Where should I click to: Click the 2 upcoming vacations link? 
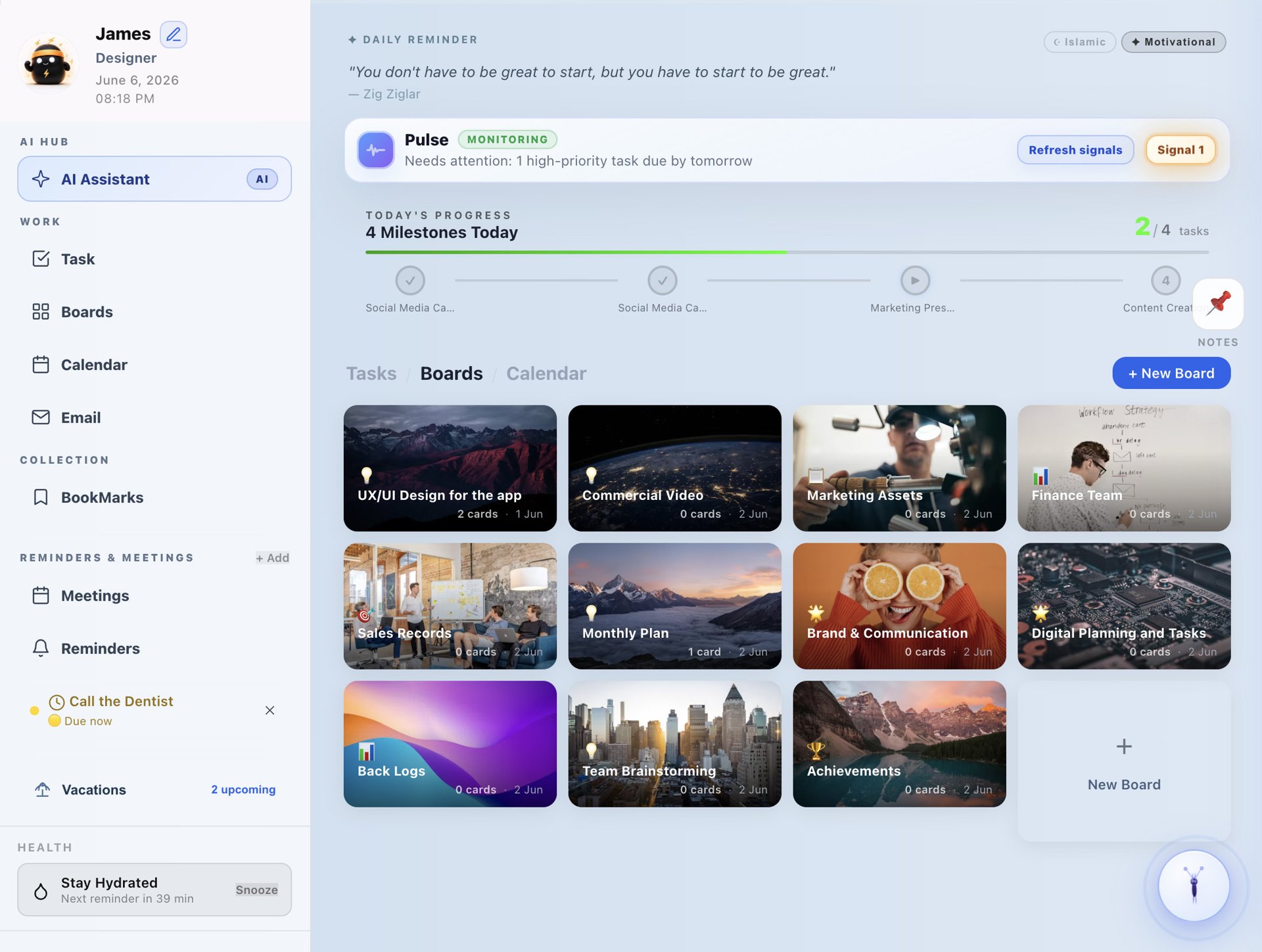coord(243,789)
